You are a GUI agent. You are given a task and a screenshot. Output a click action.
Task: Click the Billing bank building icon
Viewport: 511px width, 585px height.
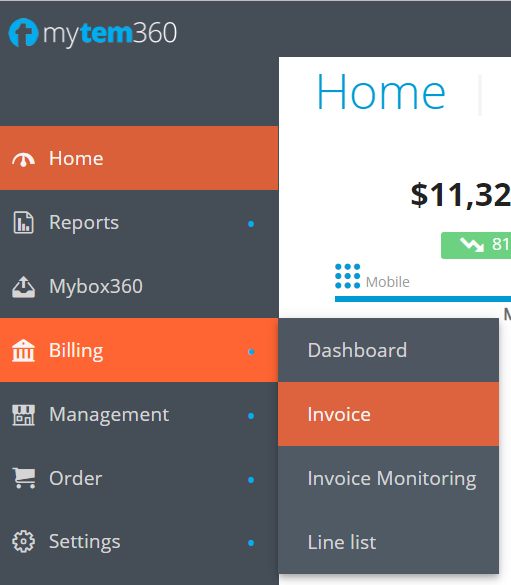click(23, 351)
